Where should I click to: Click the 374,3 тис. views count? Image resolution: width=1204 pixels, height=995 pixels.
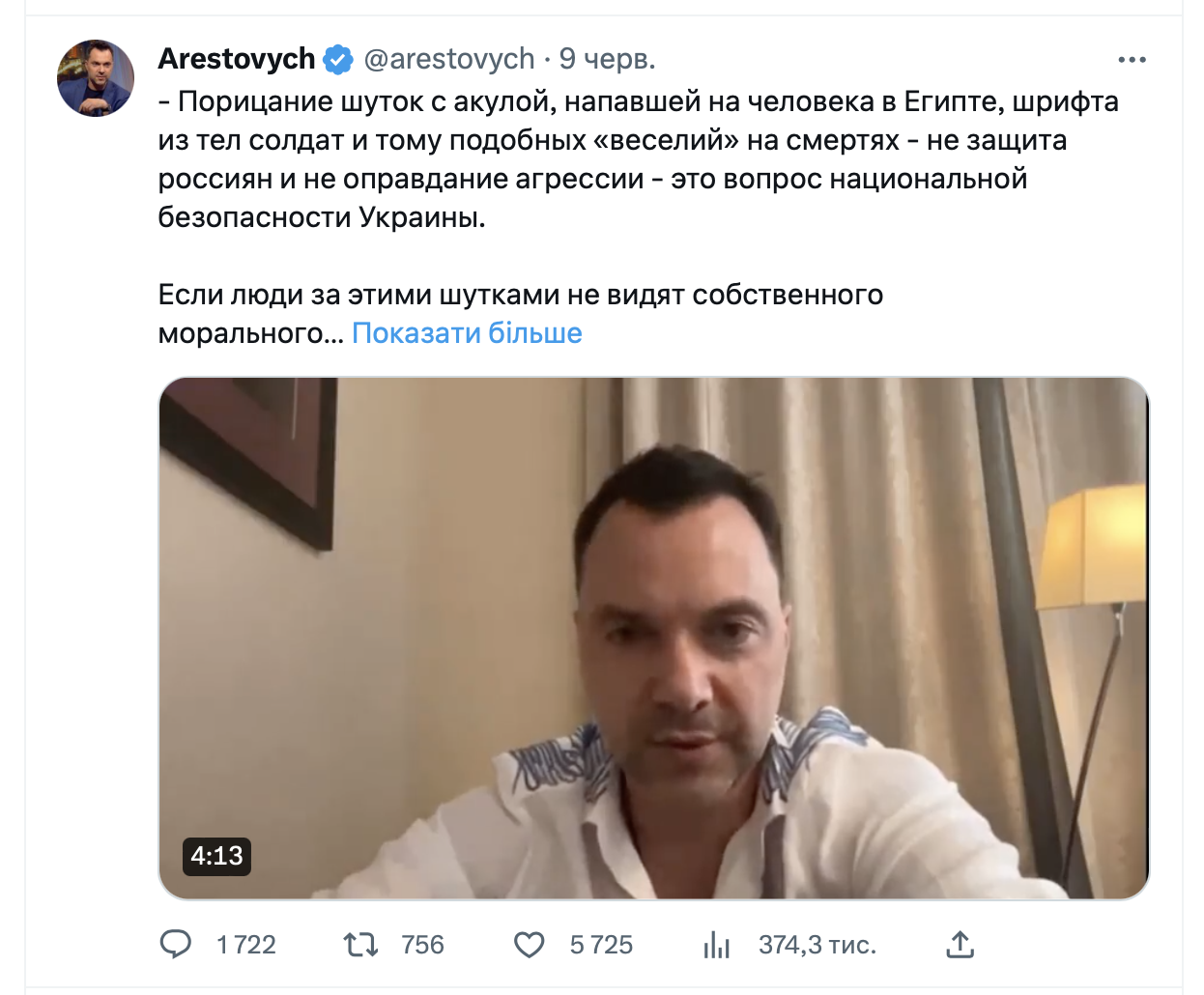click(x=817, y=945)
